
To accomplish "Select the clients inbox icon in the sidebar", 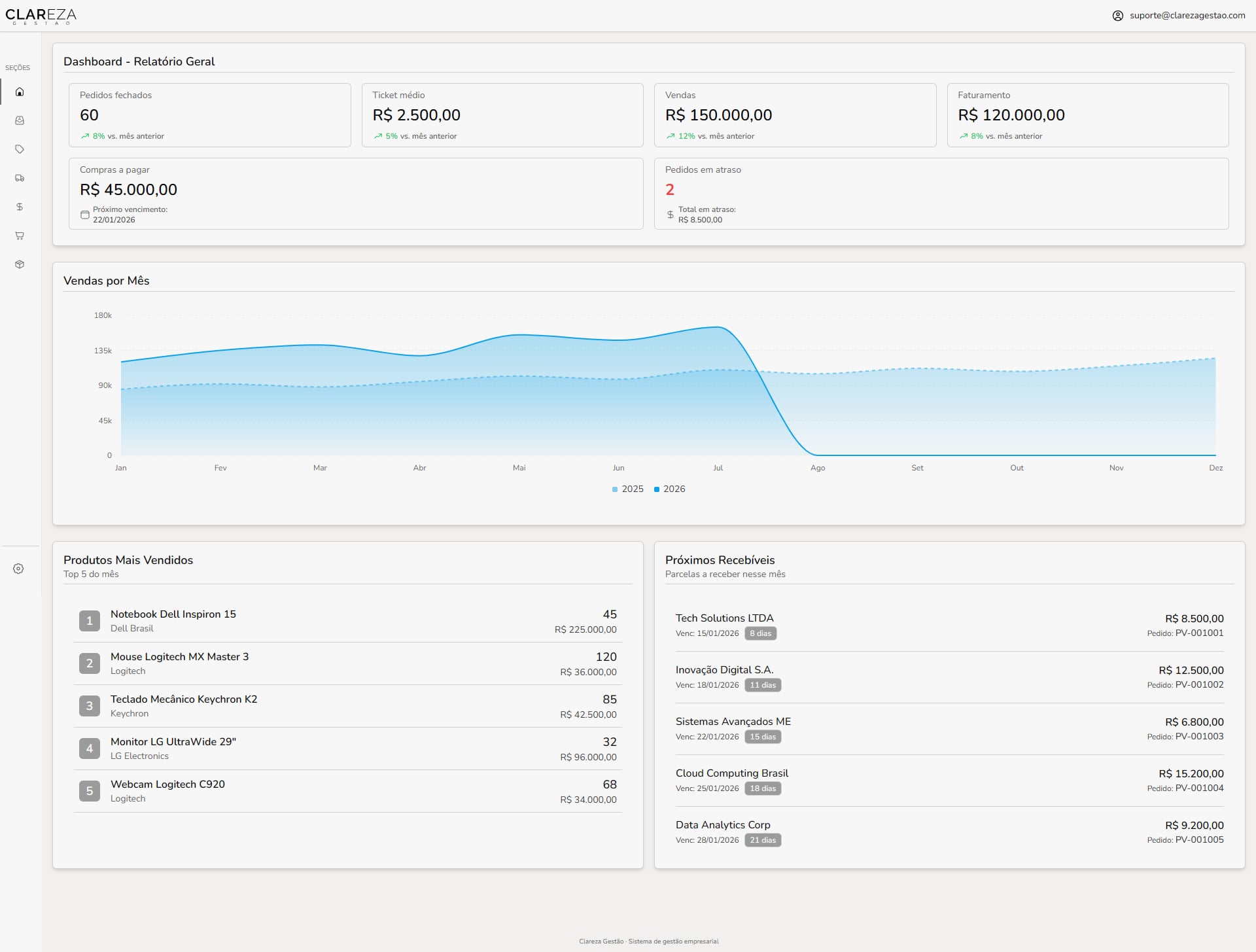I will pyautogui.click(x=20, y=120).
